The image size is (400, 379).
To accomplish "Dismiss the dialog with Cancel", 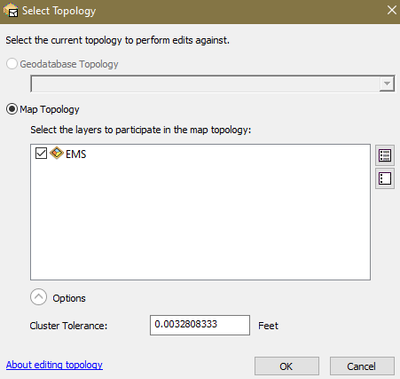I will click(362, 366).
